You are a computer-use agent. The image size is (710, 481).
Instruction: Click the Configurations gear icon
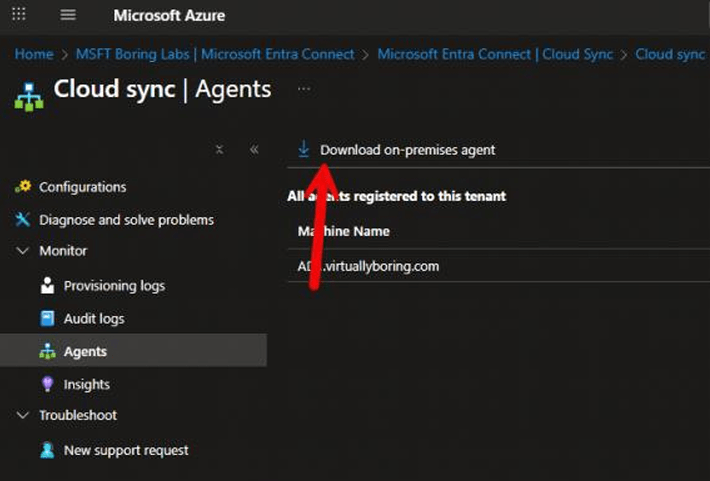pos(23,187)
